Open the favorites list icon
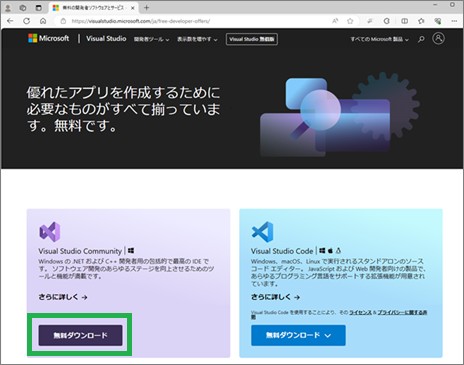 tap(421, 21)
